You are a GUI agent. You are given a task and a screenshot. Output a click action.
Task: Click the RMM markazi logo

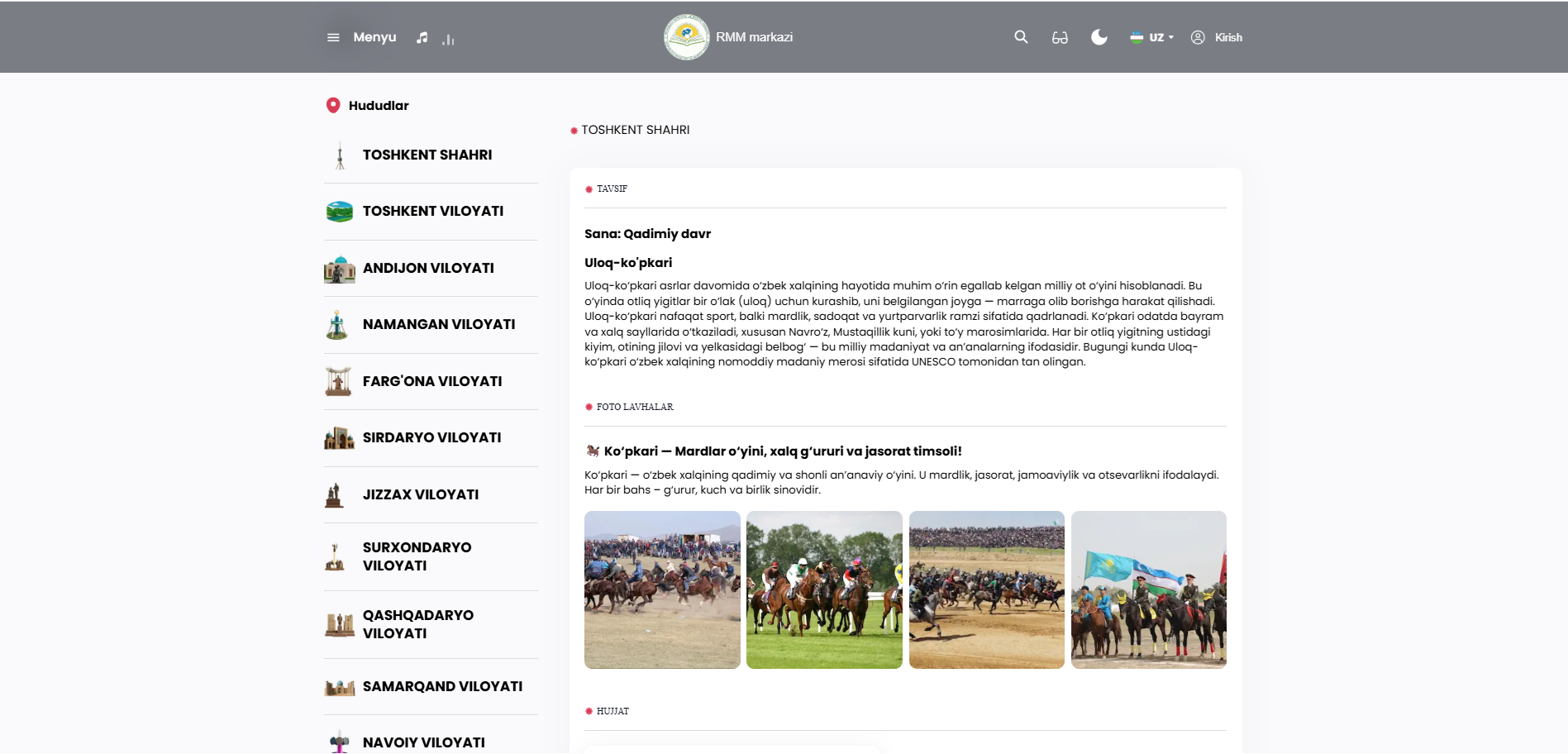[x=686, y=37]
